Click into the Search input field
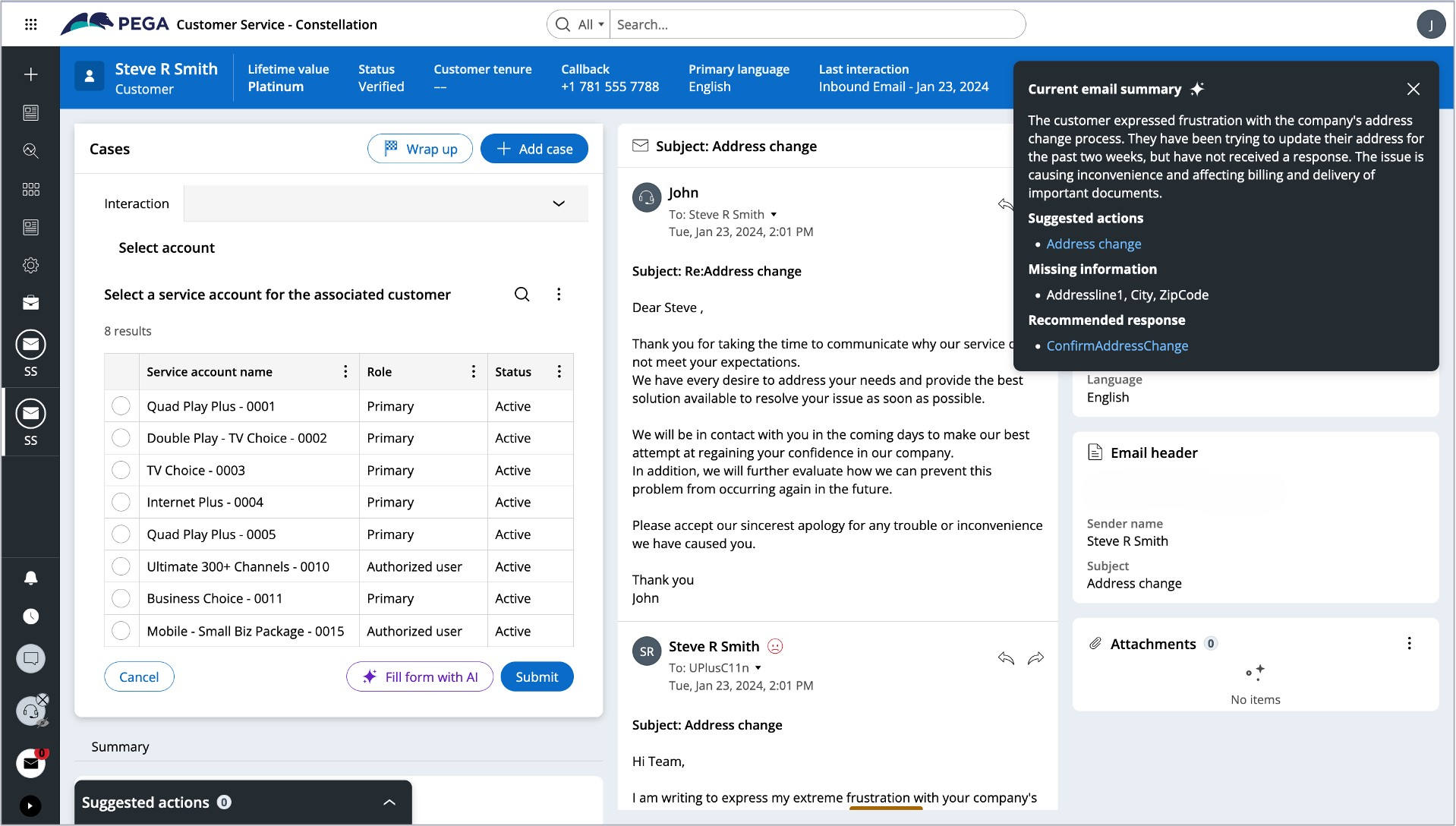Viewport: 1456px width, 826px height. coord(816,24)
